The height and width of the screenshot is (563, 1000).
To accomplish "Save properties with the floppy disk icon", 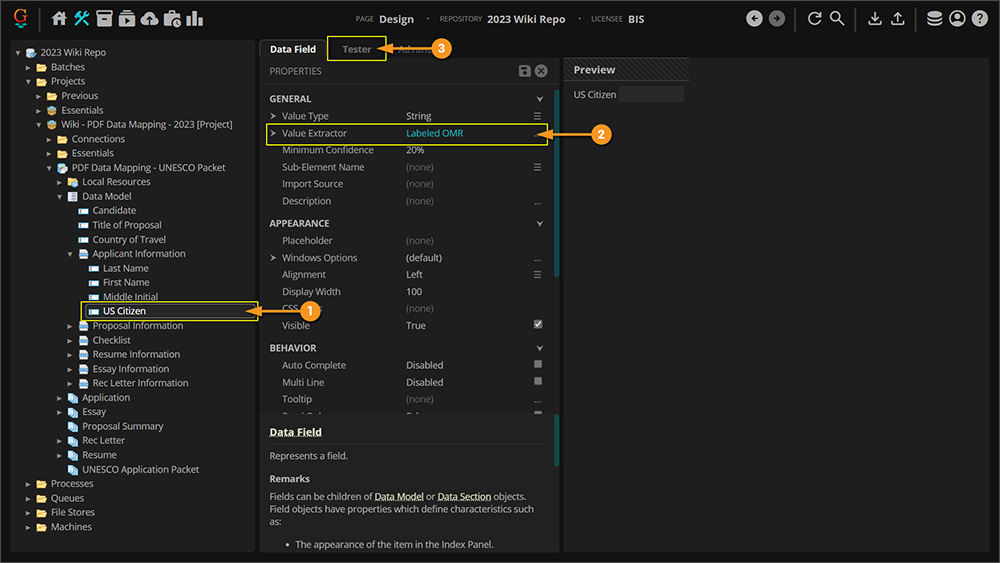I will [x=525, y=71].
